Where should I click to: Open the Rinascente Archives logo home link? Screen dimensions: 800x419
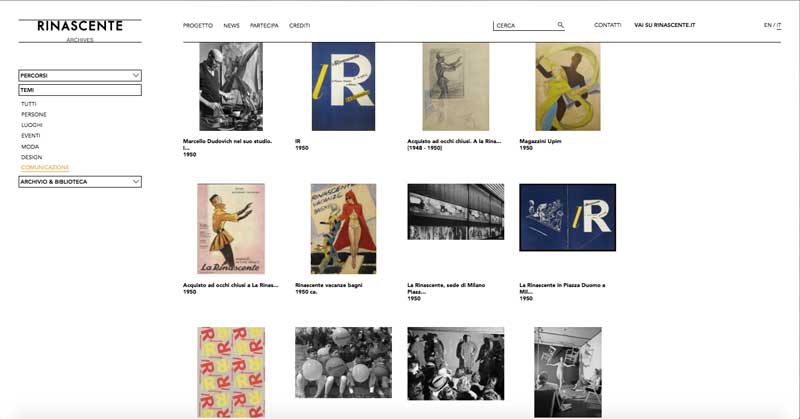[x=80, y=31]
